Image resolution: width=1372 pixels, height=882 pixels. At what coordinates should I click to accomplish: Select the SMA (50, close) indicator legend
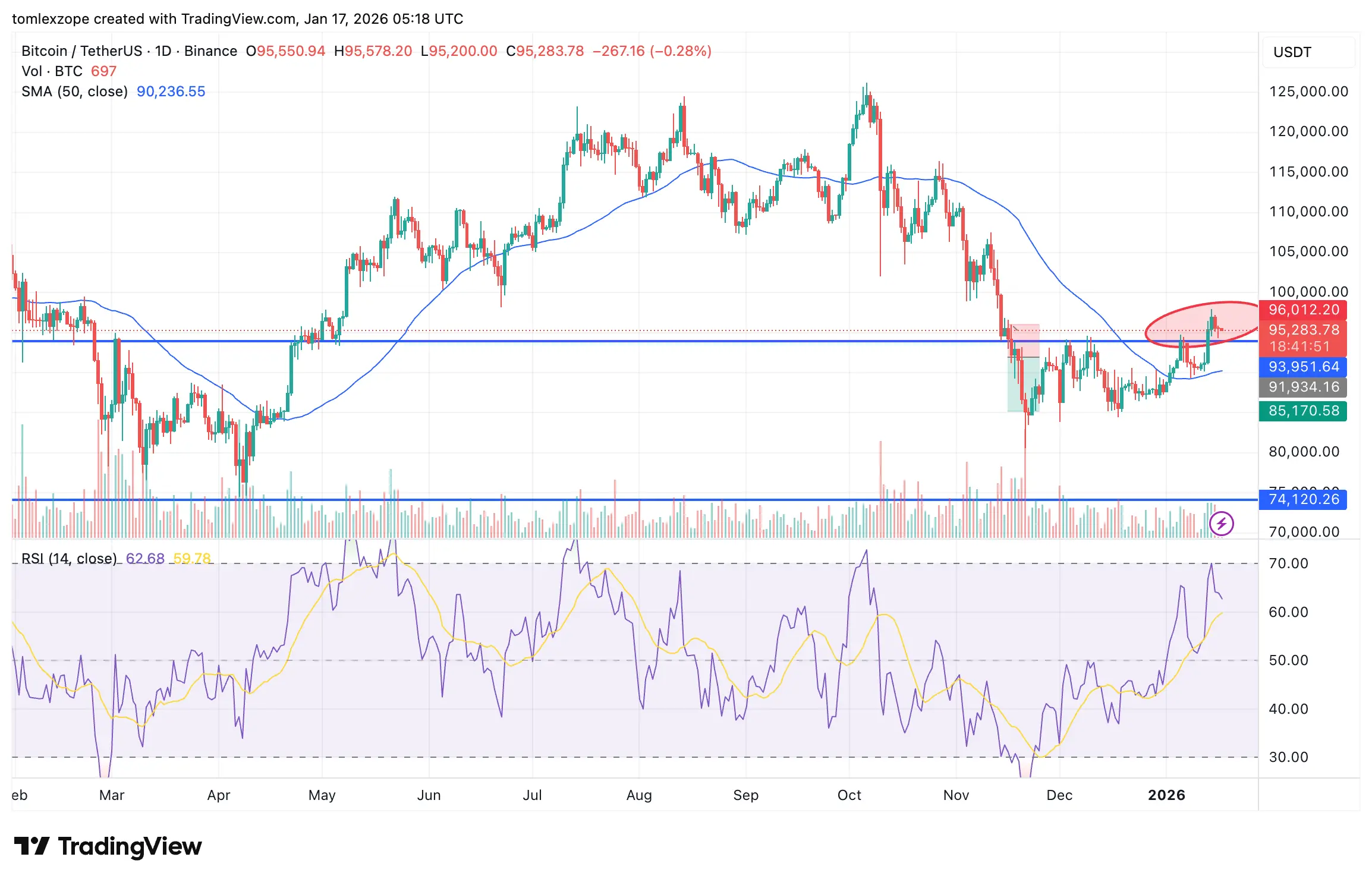pos(75,92)
